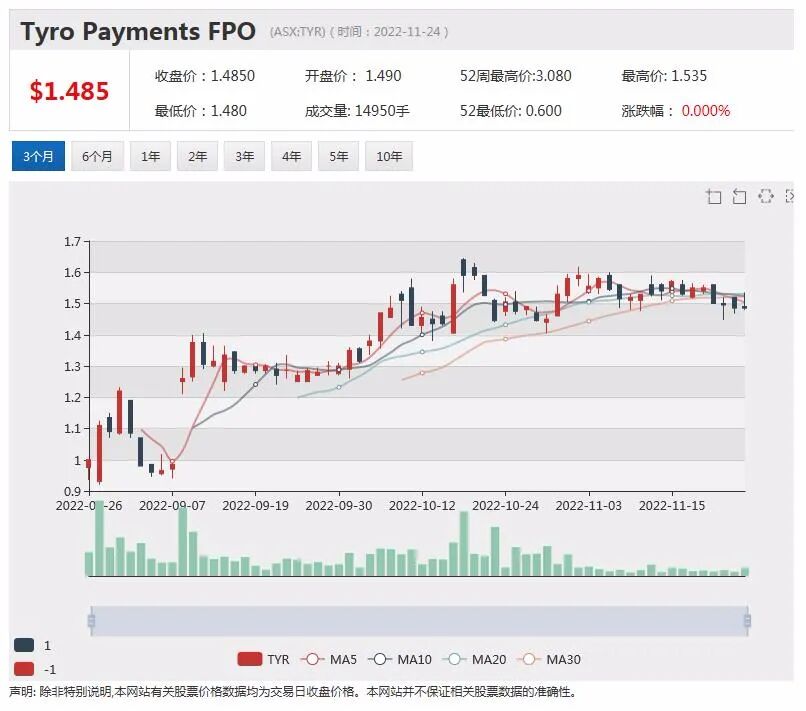Click the cut-off toolbox icon at far right
806x711 pixels.
(790, 196)
